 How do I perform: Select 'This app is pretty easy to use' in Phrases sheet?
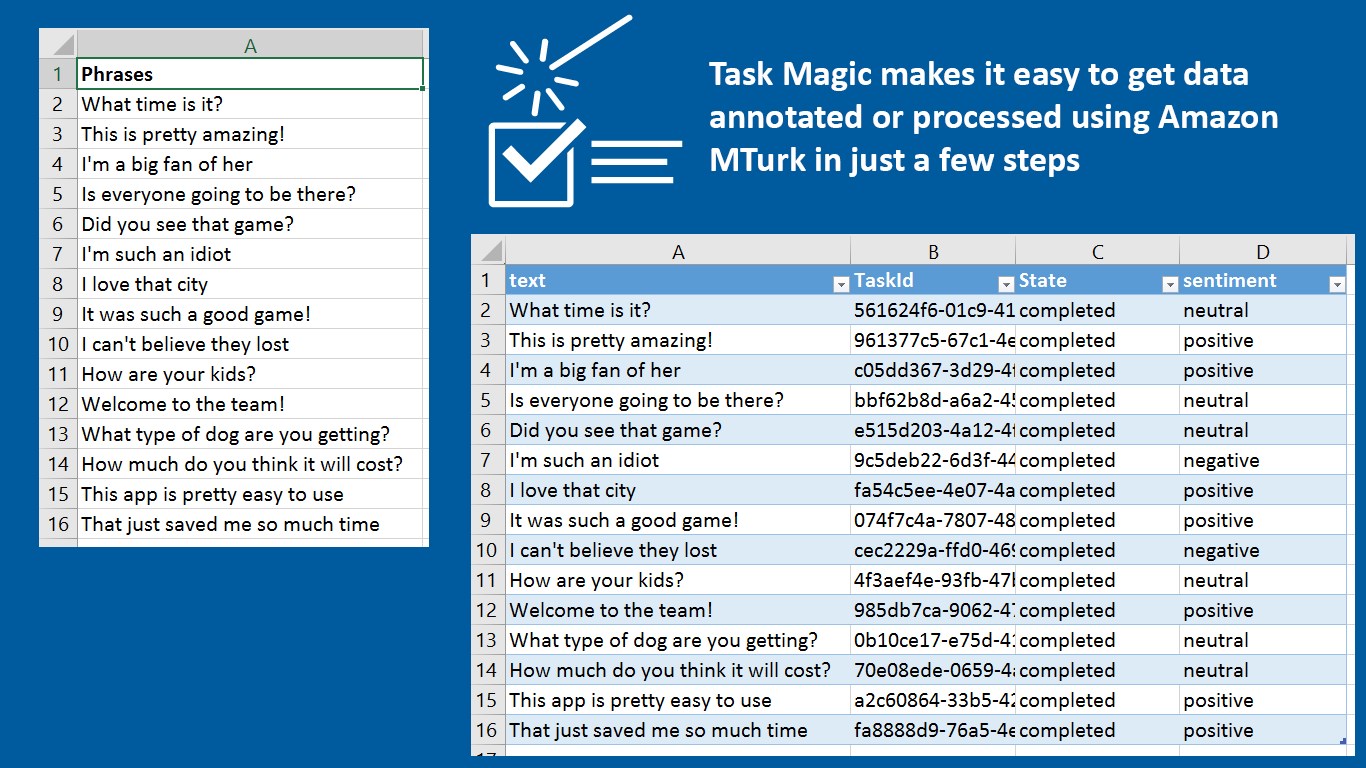tap(250, 494)
